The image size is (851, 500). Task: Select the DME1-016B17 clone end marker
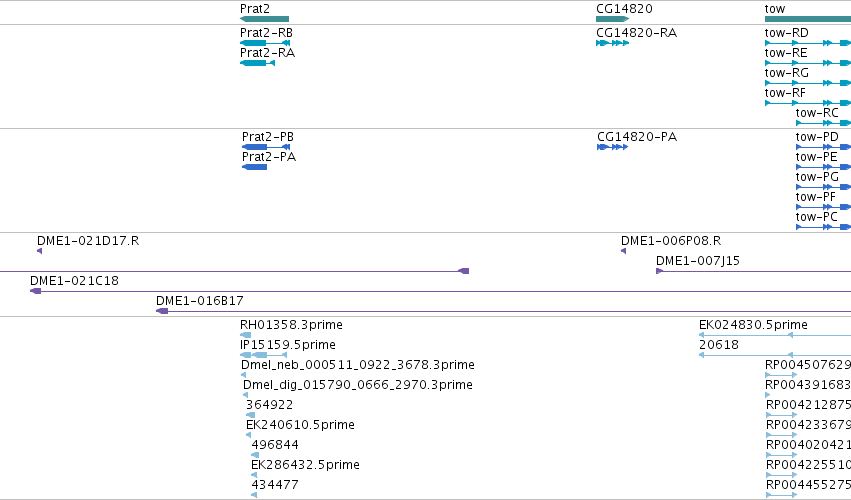[162, 311]
